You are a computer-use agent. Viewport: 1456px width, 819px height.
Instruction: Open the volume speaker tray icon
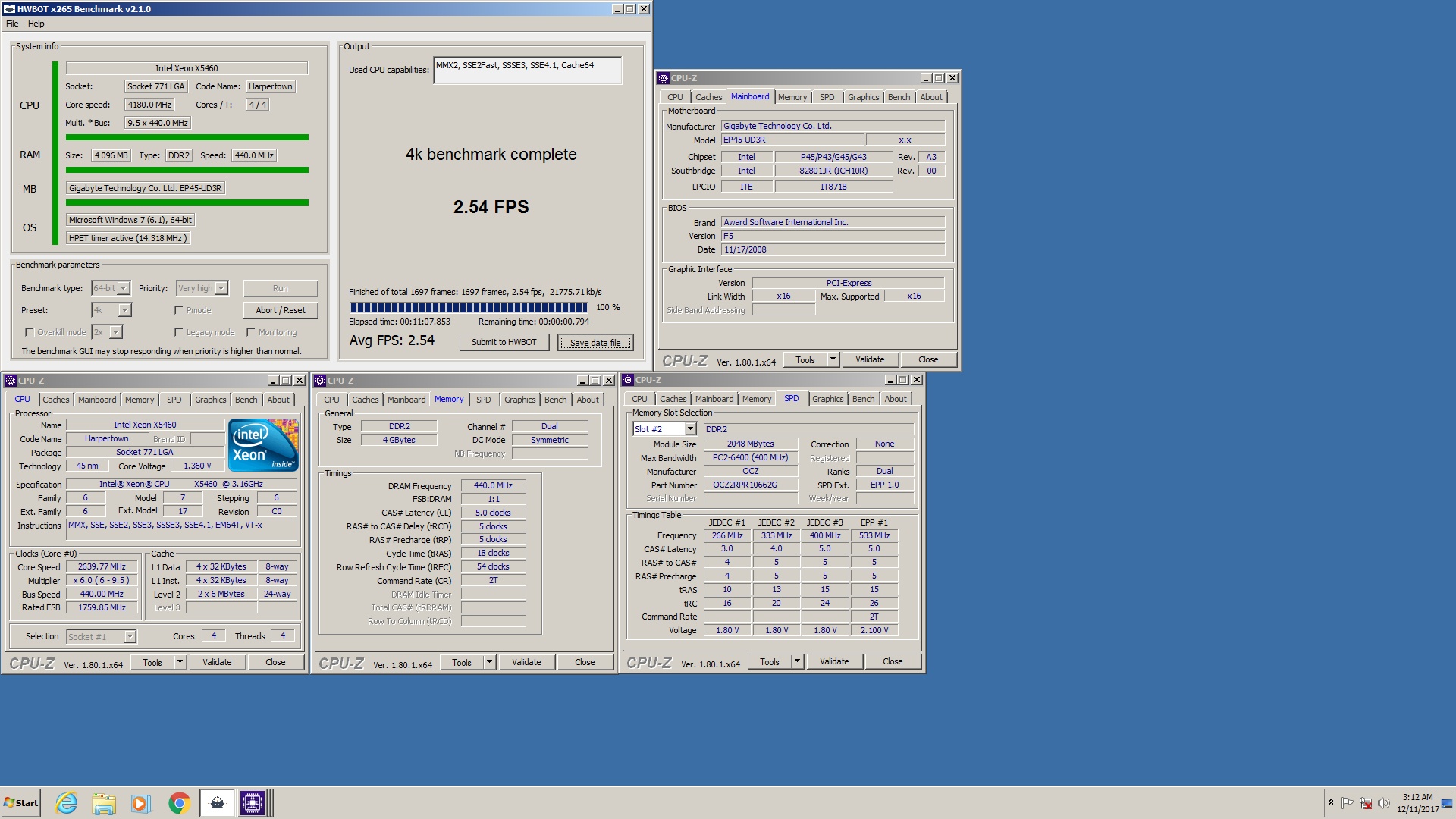click(x=1384, y=803)
